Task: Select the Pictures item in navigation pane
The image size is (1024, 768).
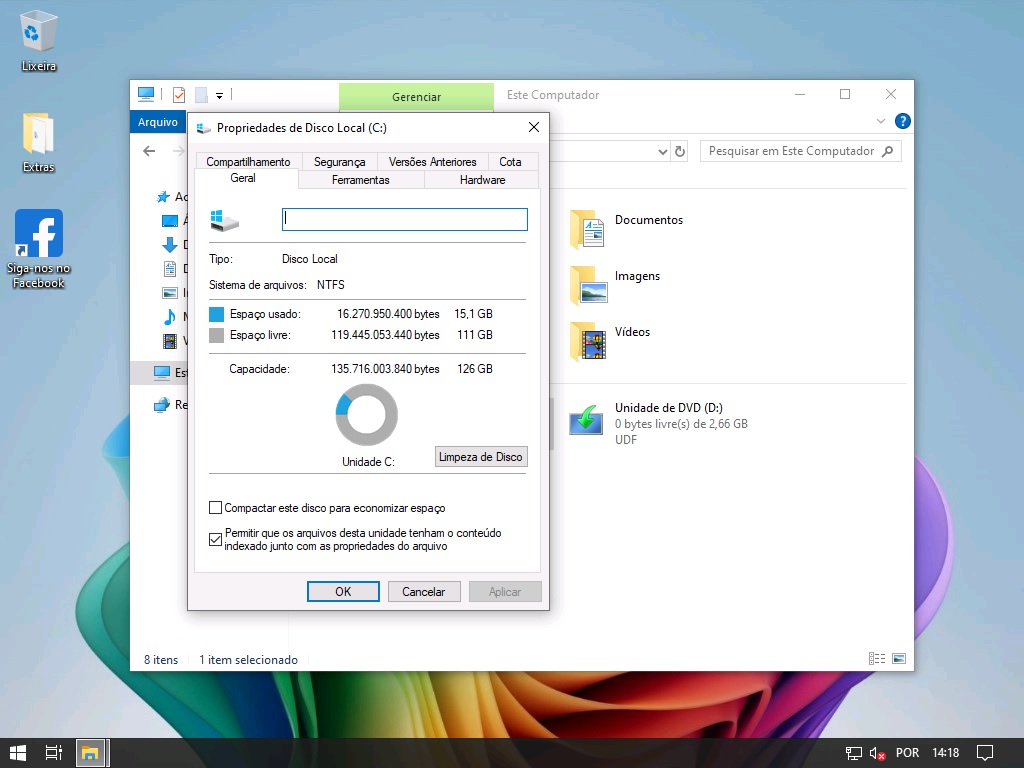Action: click(x=169, y=293)
